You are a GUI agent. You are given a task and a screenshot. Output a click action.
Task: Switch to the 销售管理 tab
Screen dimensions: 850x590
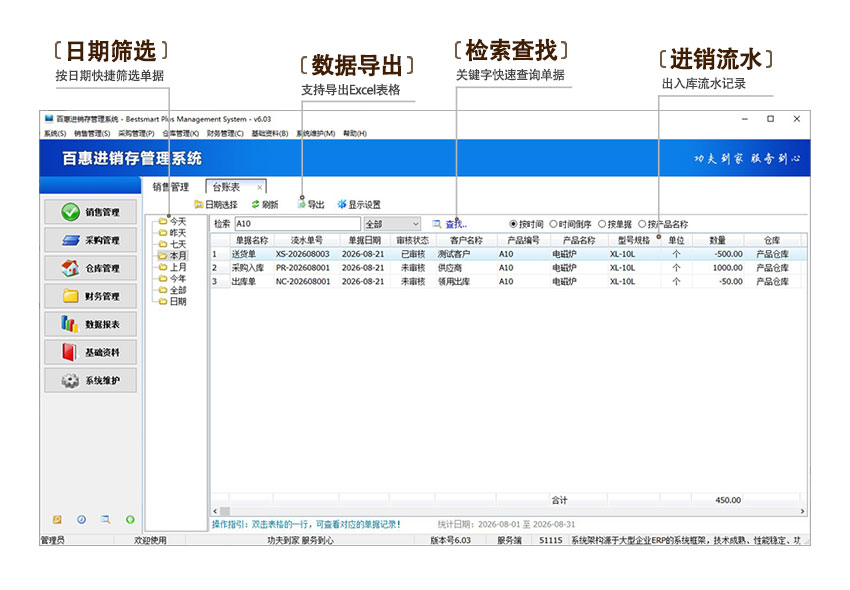[171, 187]
